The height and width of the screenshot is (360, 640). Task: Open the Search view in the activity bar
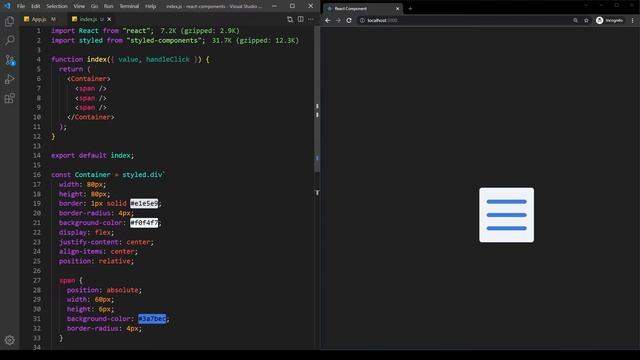tap(9, 40)
